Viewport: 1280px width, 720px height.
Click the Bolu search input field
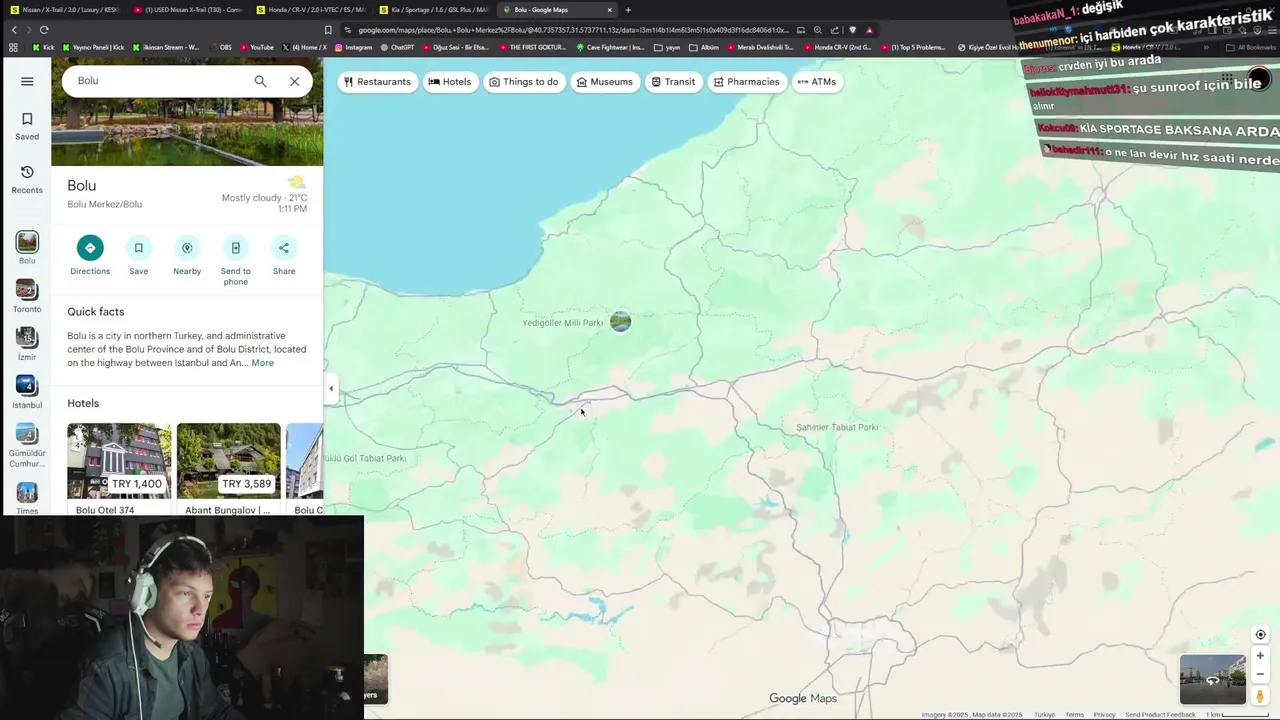[x=160, y=81]
